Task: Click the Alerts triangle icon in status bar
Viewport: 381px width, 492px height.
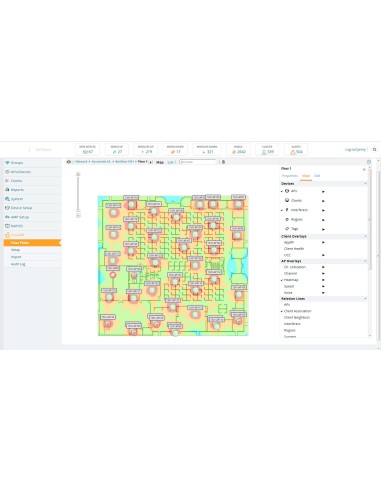Action: point(293,152)
